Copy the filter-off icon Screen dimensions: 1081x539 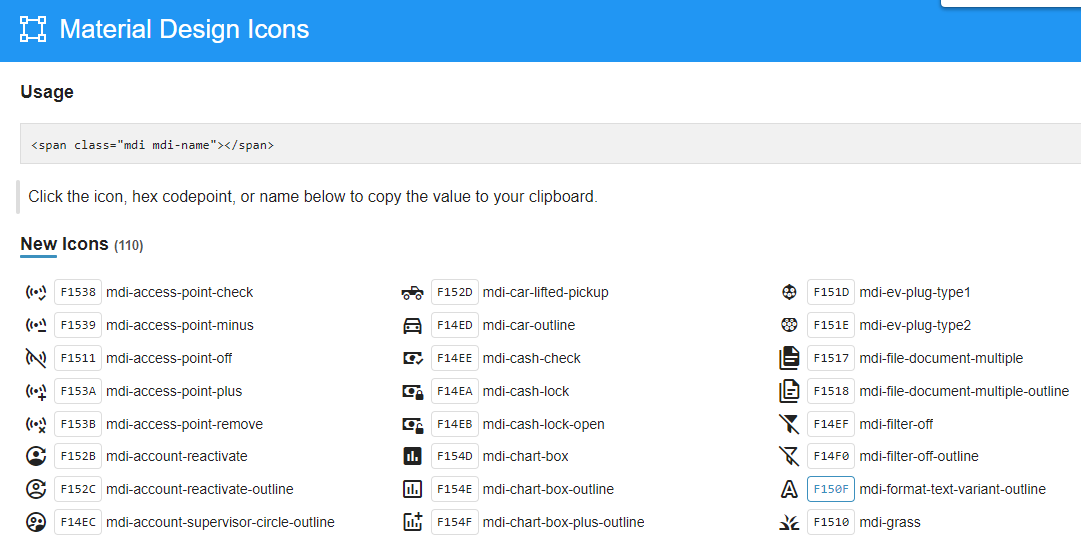(x=789, y=424)
